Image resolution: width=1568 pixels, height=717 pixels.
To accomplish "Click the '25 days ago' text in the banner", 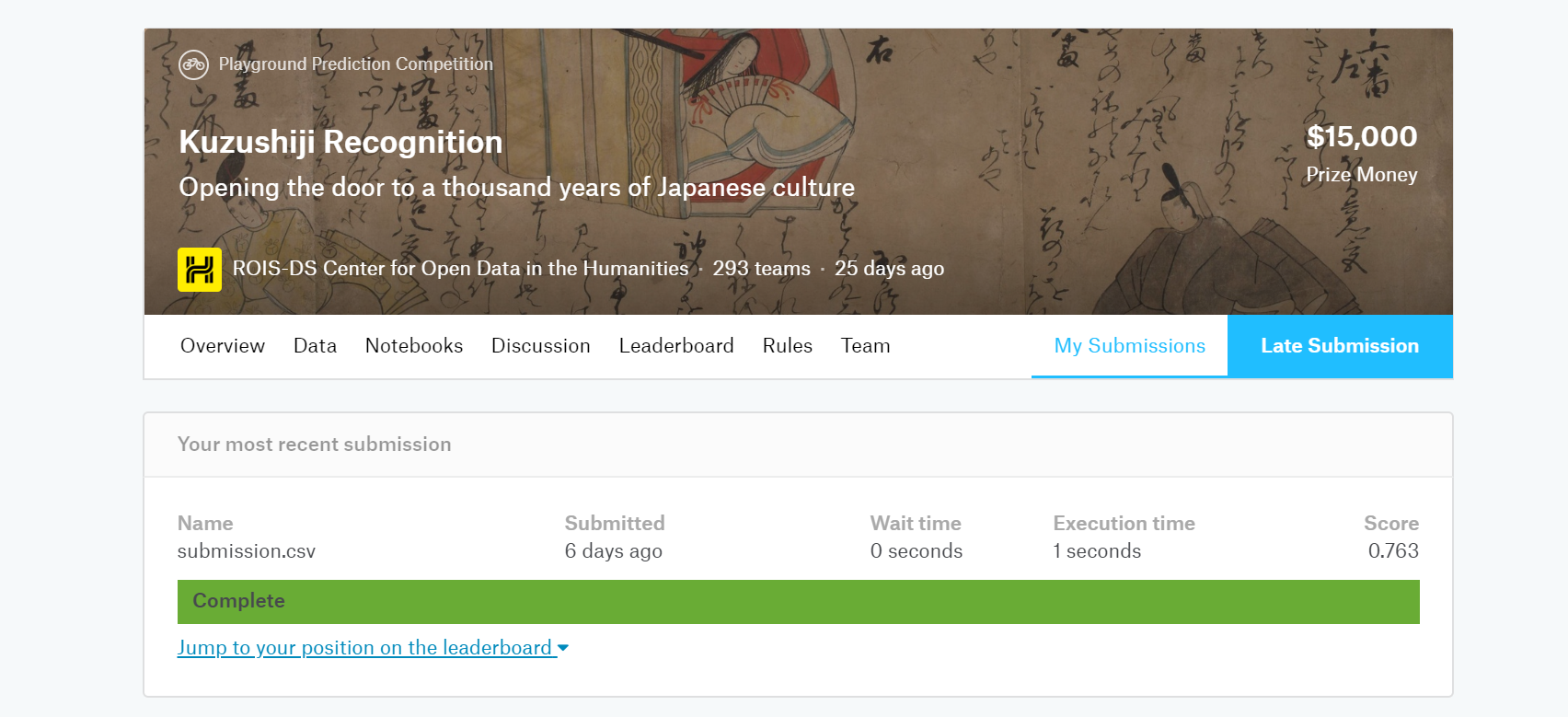I will (x=889, y=269).
